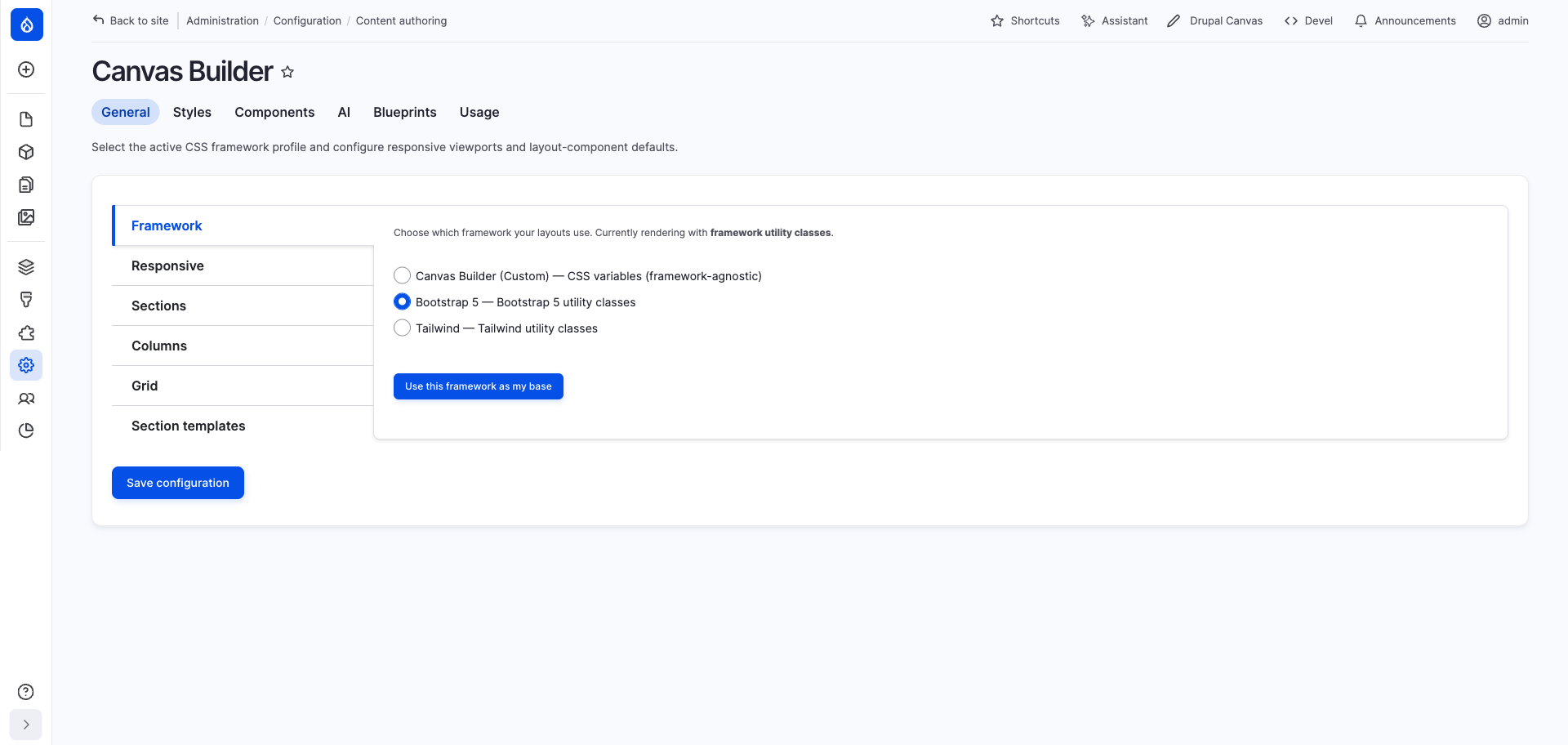Viewport: 1568px width, 745px height.
Task: Click the cube icon in sidebar
Action: coord(26,152)
